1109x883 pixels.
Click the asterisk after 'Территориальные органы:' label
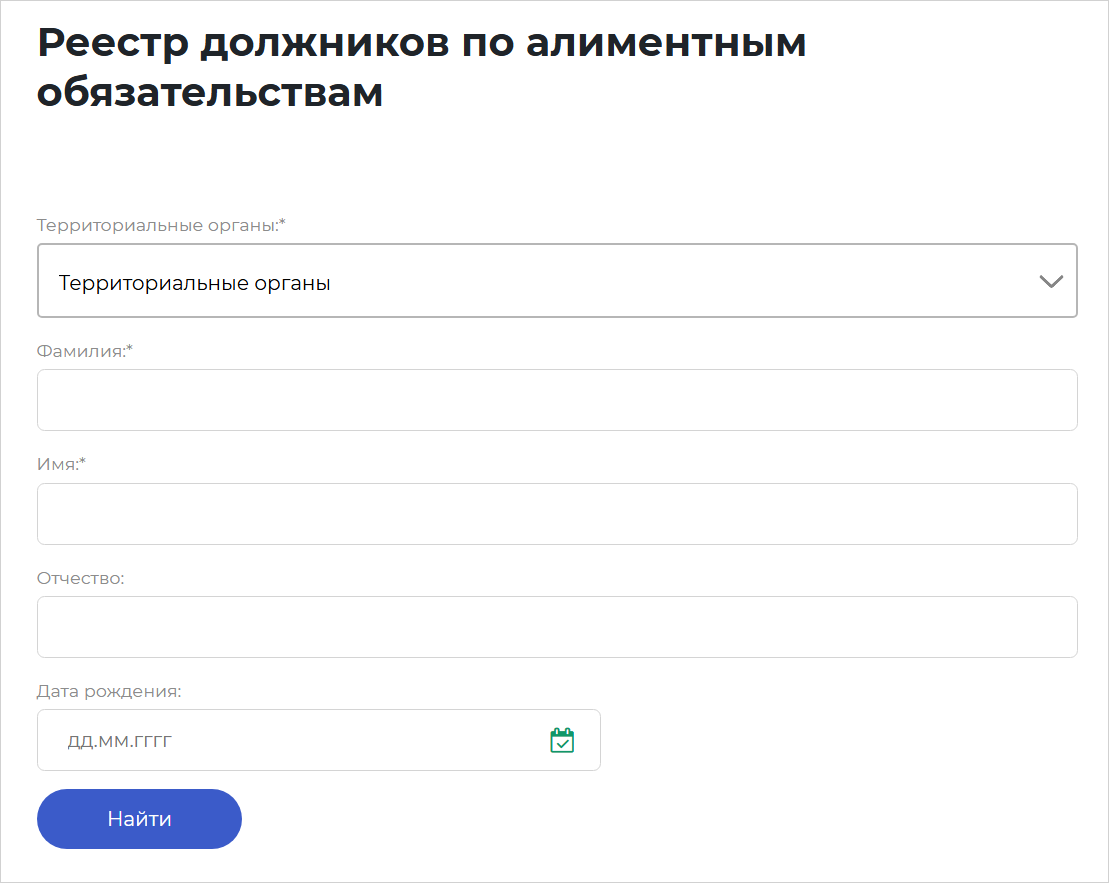283,223
